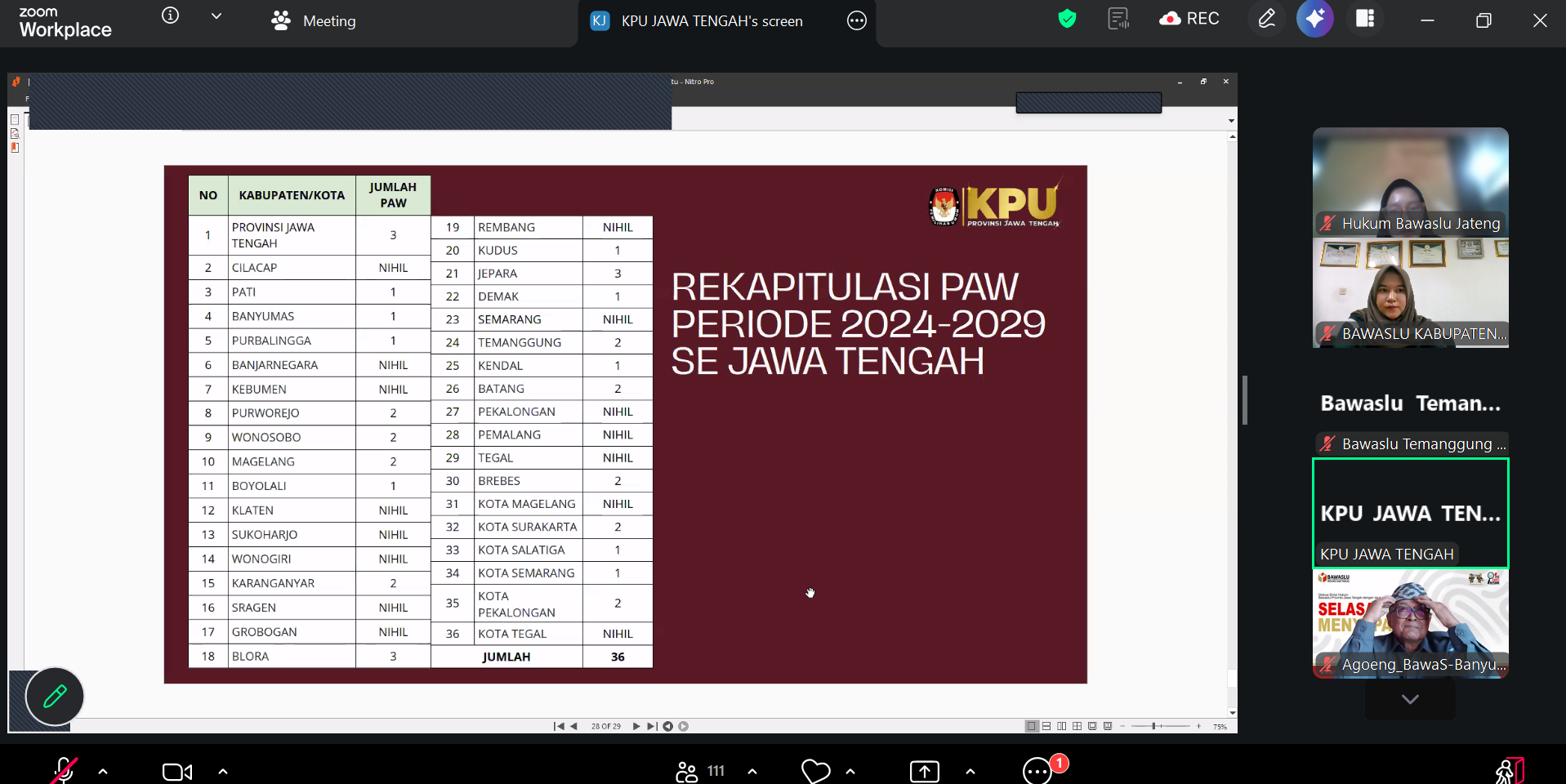Viewport: 1566px width, 784px height.
Task: Click the green annotation pencil floating button
Action: click(55, 697)
